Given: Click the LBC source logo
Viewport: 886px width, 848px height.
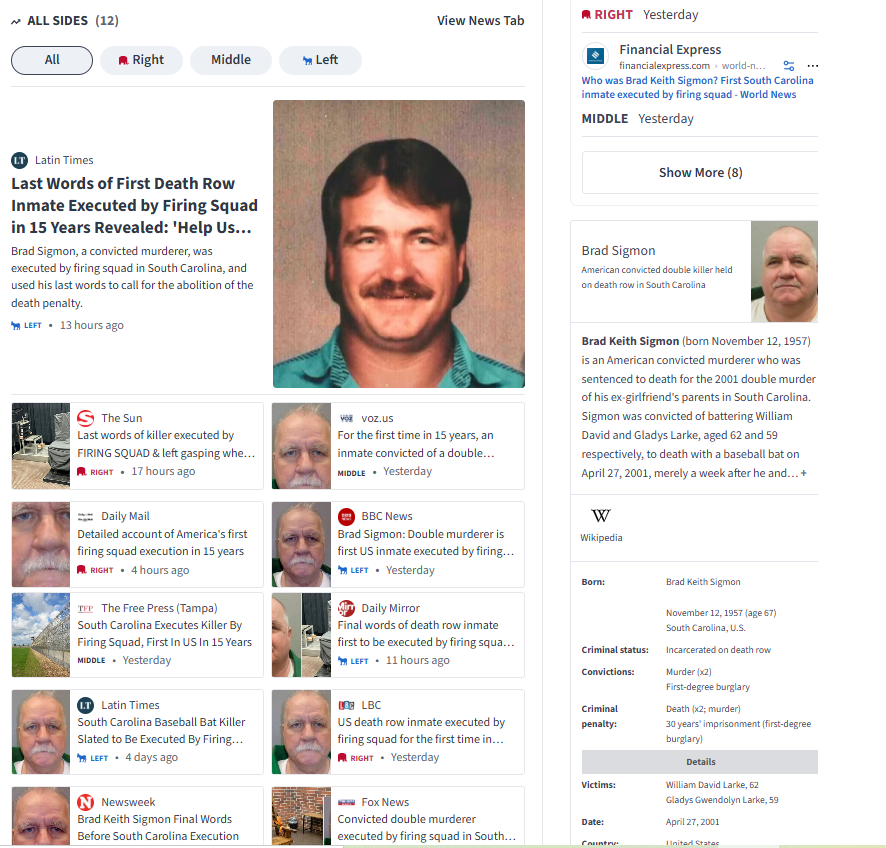Looking at the screenshot, I should [346, 705].
